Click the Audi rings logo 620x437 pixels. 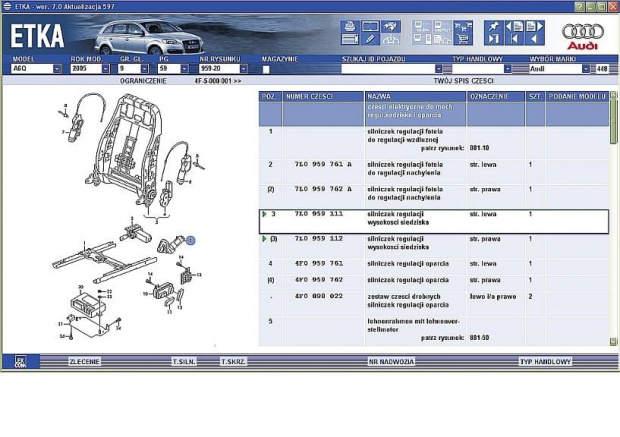point(583,32)
